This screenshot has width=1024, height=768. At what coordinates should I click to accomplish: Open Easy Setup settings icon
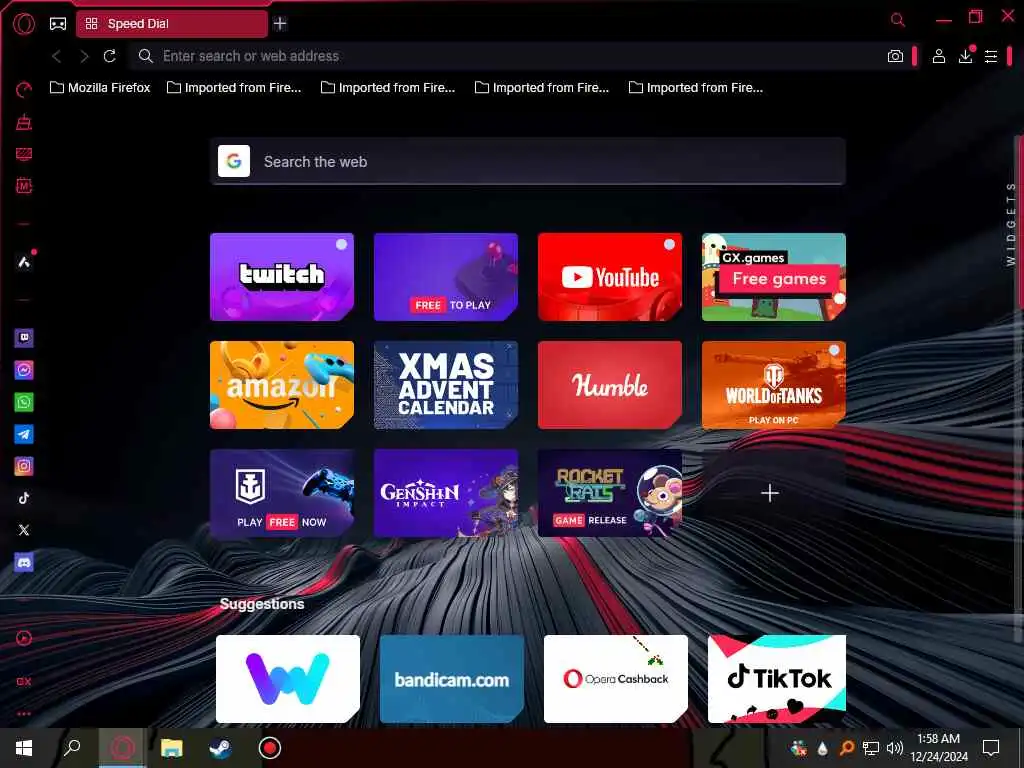(x=991, y=57)
